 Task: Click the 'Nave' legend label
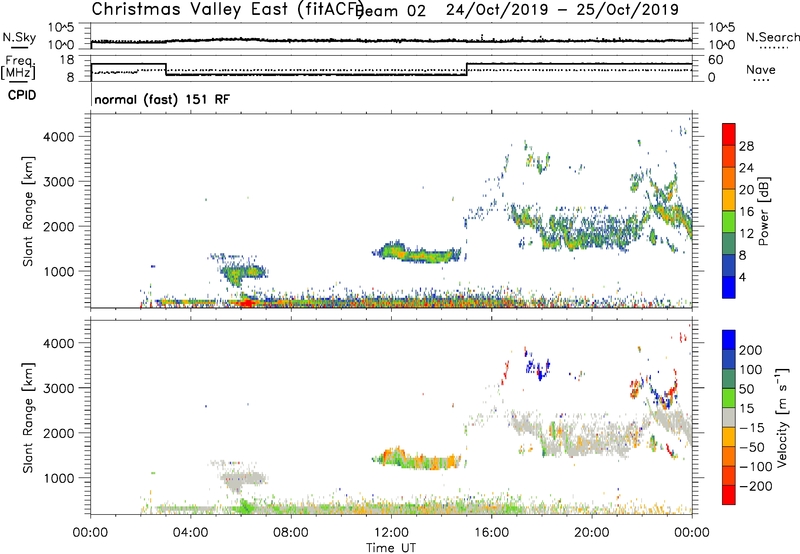[x=761, y=69]
